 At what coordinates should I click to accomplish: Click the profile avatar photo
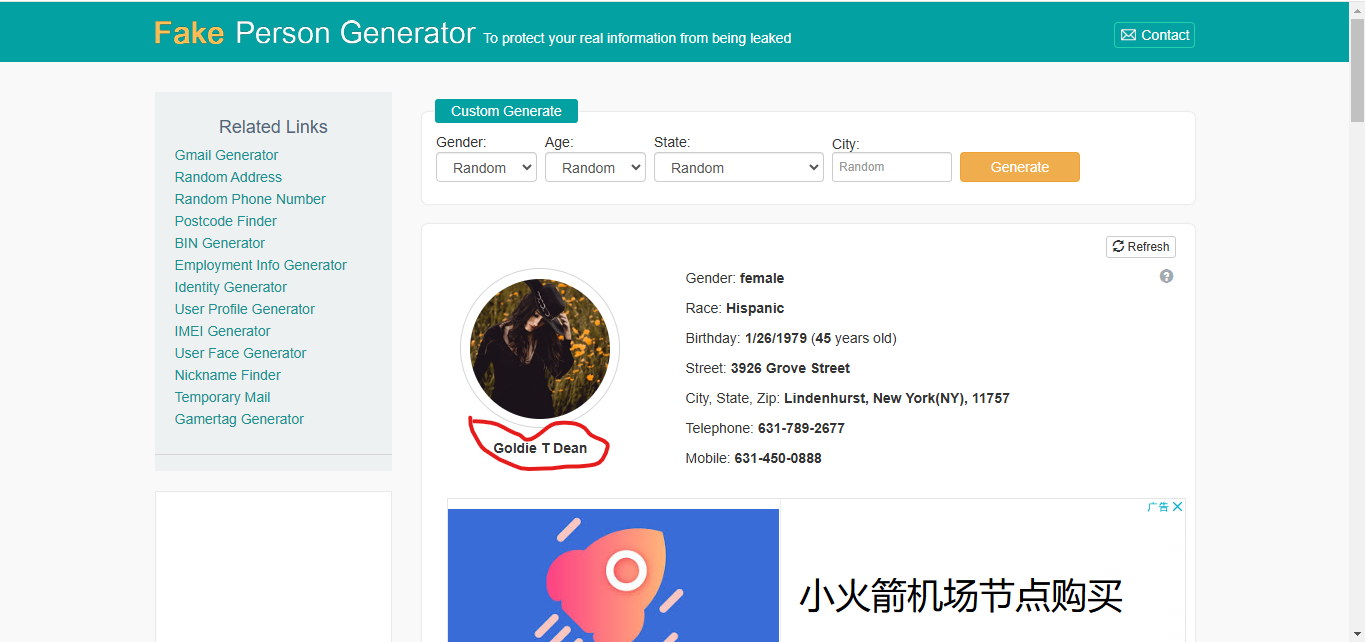540,349
